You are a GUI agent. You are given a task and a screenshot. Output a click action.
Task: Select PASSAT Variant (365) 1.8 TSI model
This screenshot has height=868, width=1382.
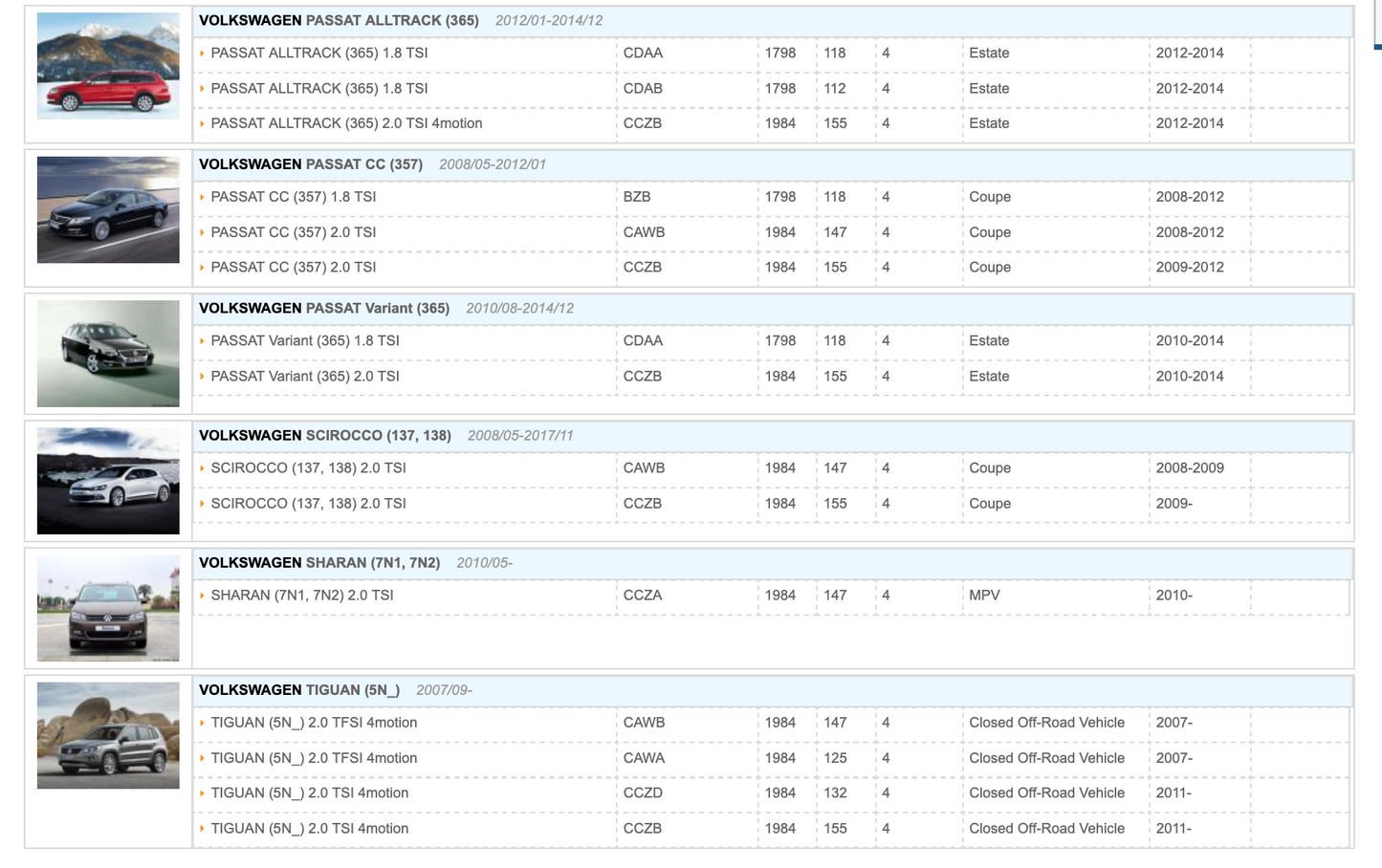[x=305, y=340]
